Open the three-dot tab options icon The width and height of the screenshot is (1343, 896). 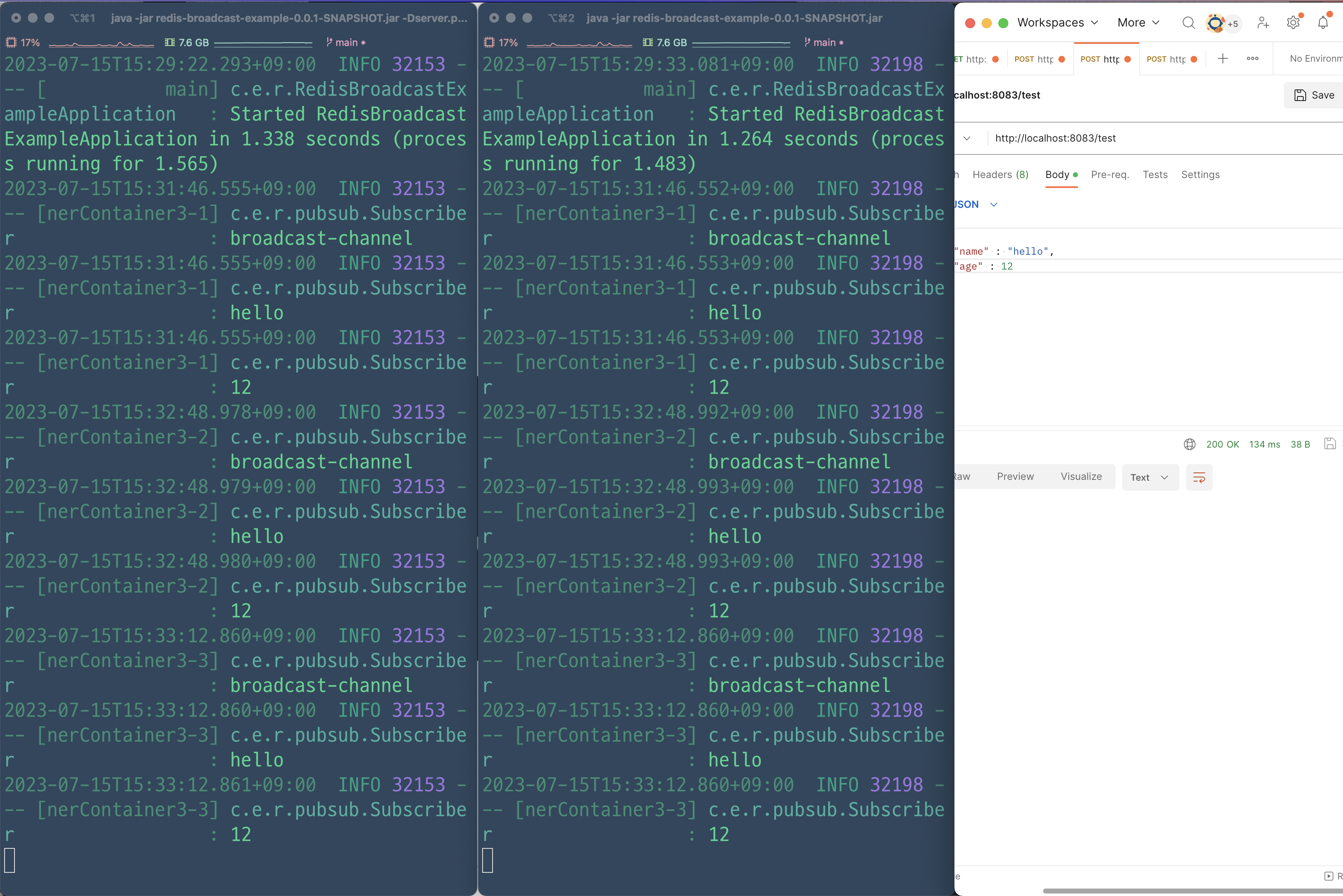[x=1252, y=58]
